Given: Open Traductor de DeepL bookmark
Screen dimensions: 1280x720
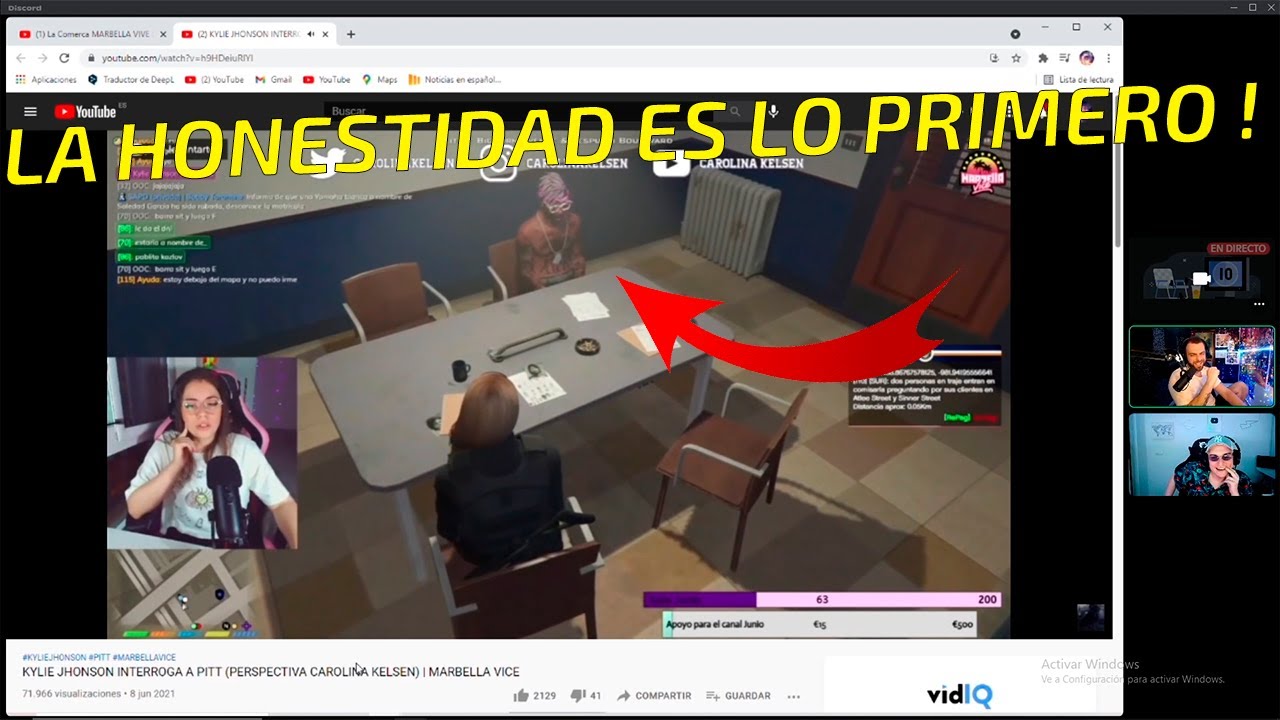Looking at the screenshot, I should point(131,80).
